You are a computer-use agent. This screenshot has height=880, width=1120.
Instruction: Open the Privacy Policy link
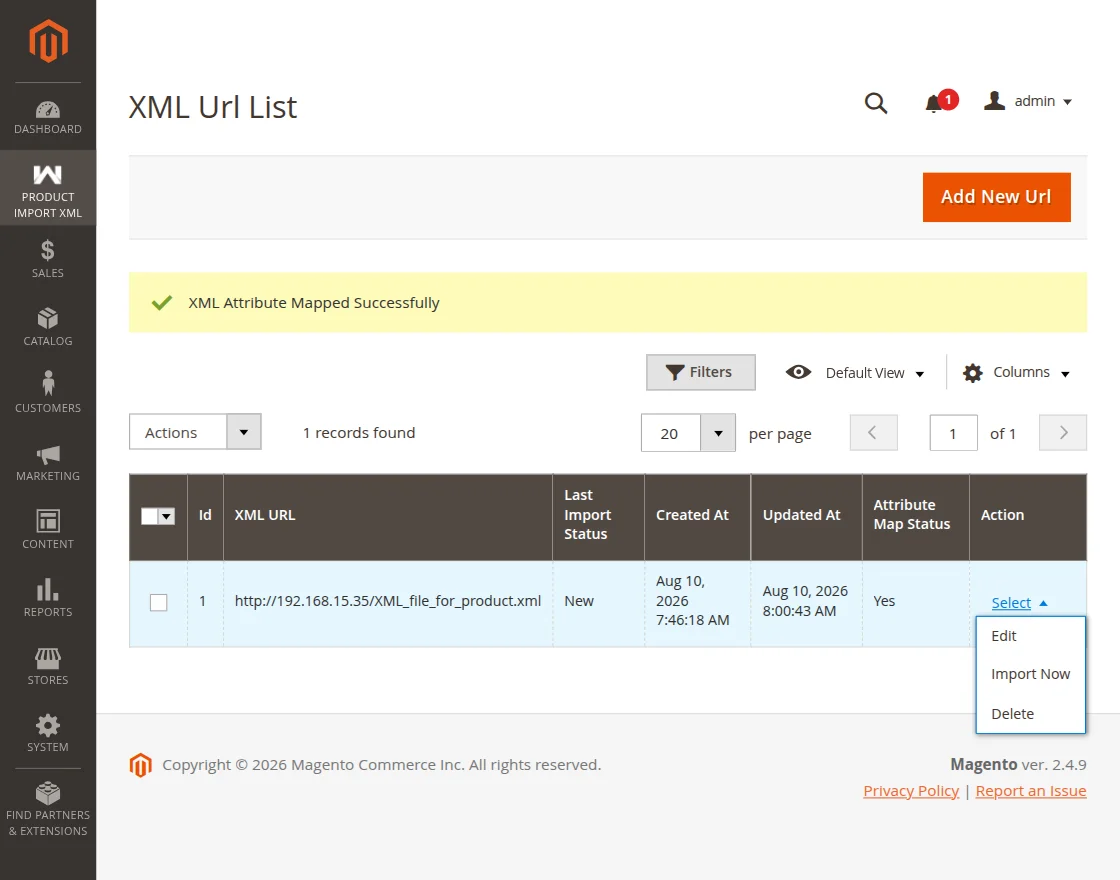pos(911,791)
